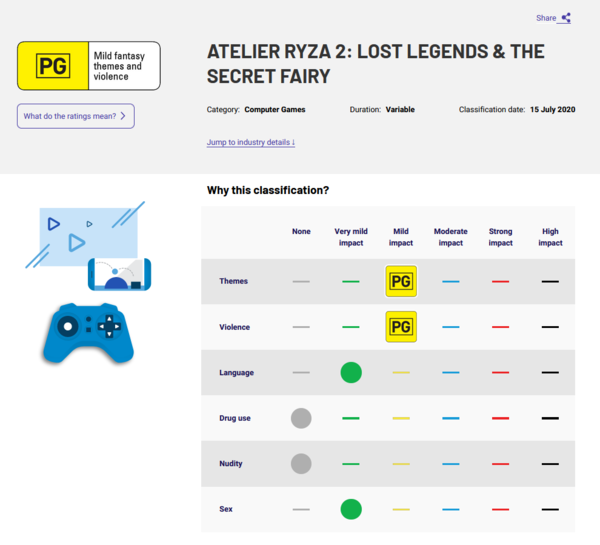
Task: Click the green circle in Language row
Action: click(351, 373)
